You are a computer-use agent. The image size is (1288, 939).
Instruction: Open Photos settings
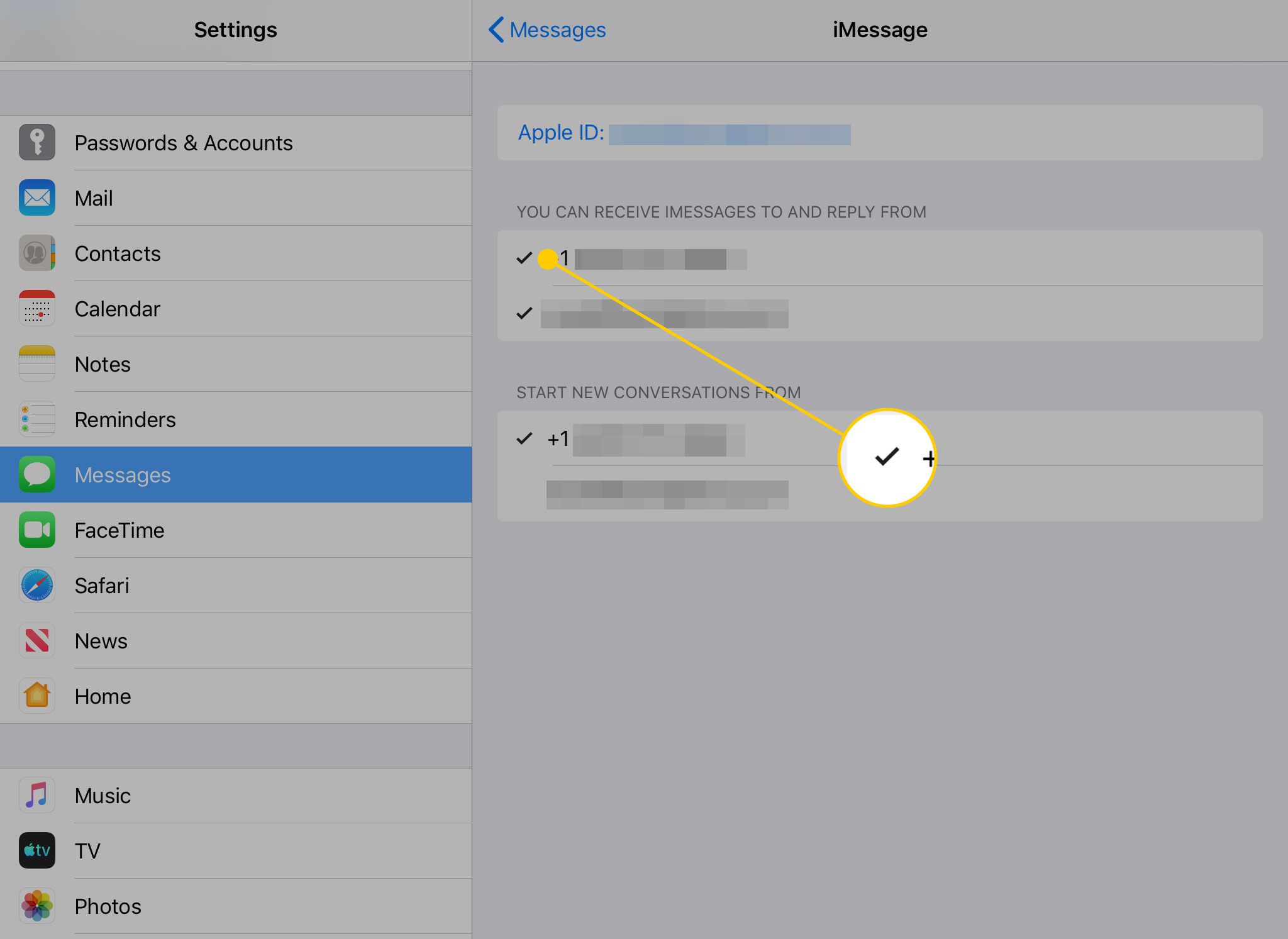point(236,906)
